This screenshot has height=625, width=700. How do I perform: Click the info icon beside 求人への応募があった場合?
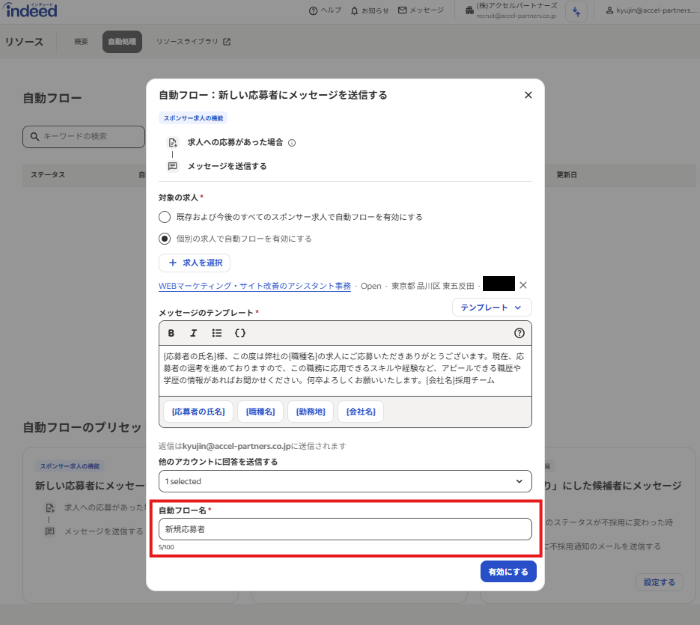pos(292,143)
